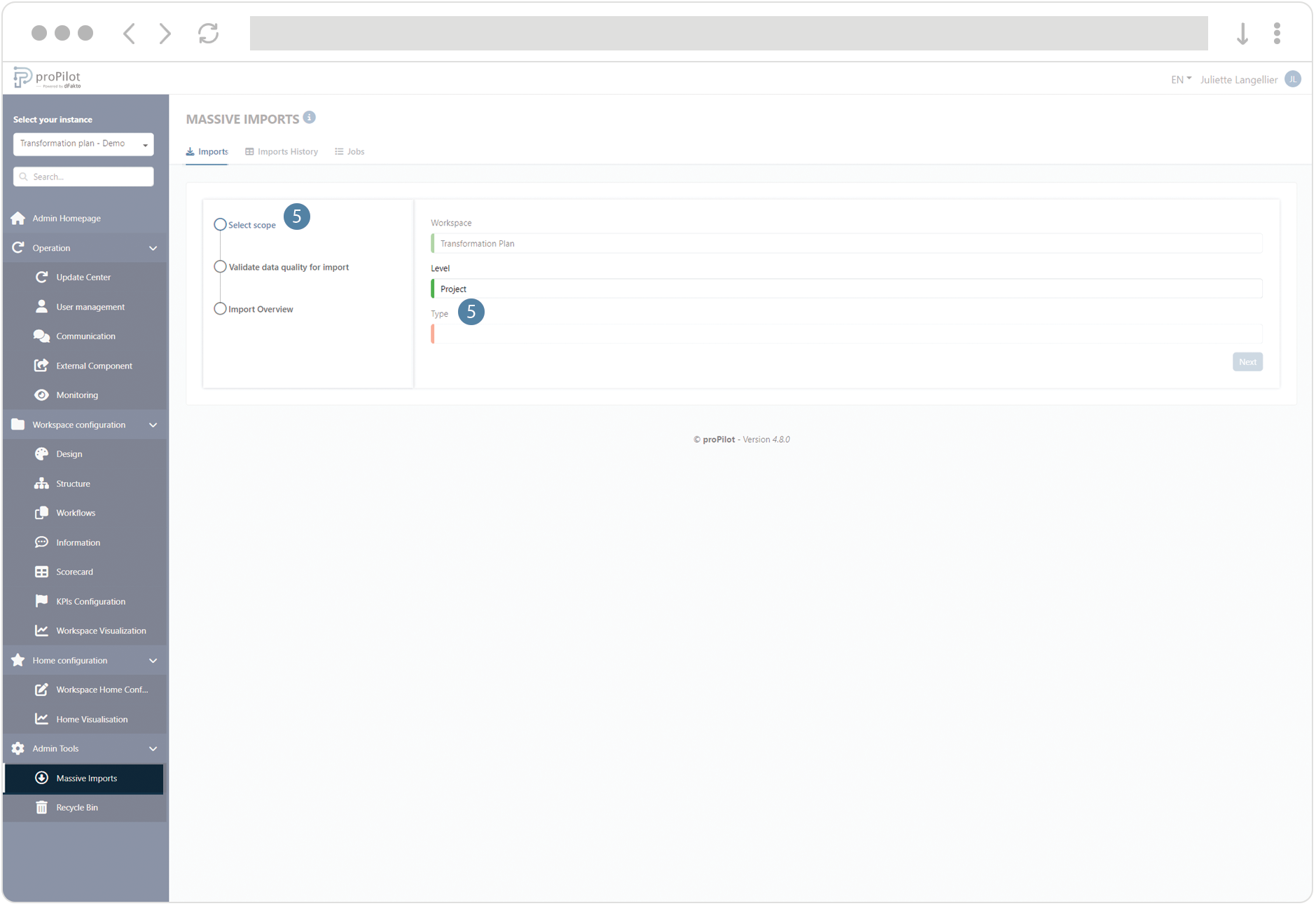Click the User management person icon
1316x906 pixels.
(42, 307)
